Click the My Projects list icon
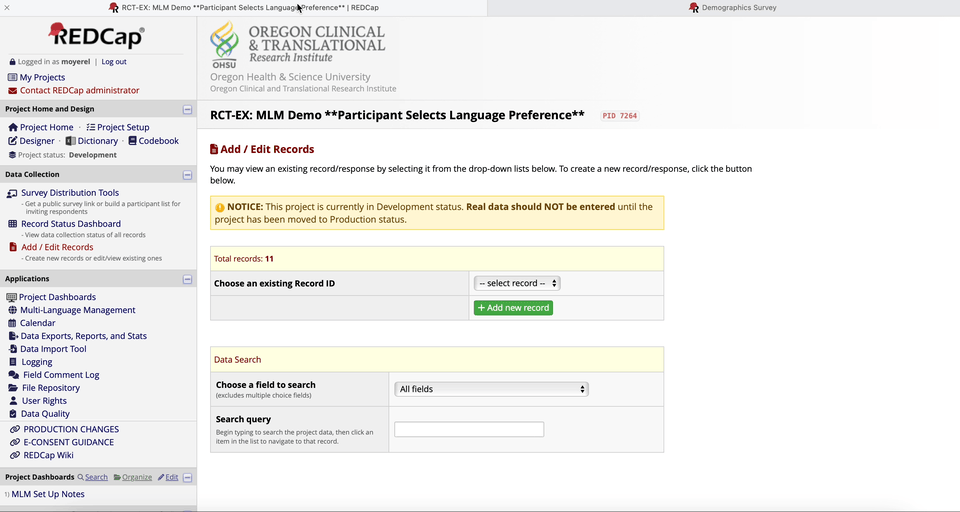960x512 pixels. (12, 77)
